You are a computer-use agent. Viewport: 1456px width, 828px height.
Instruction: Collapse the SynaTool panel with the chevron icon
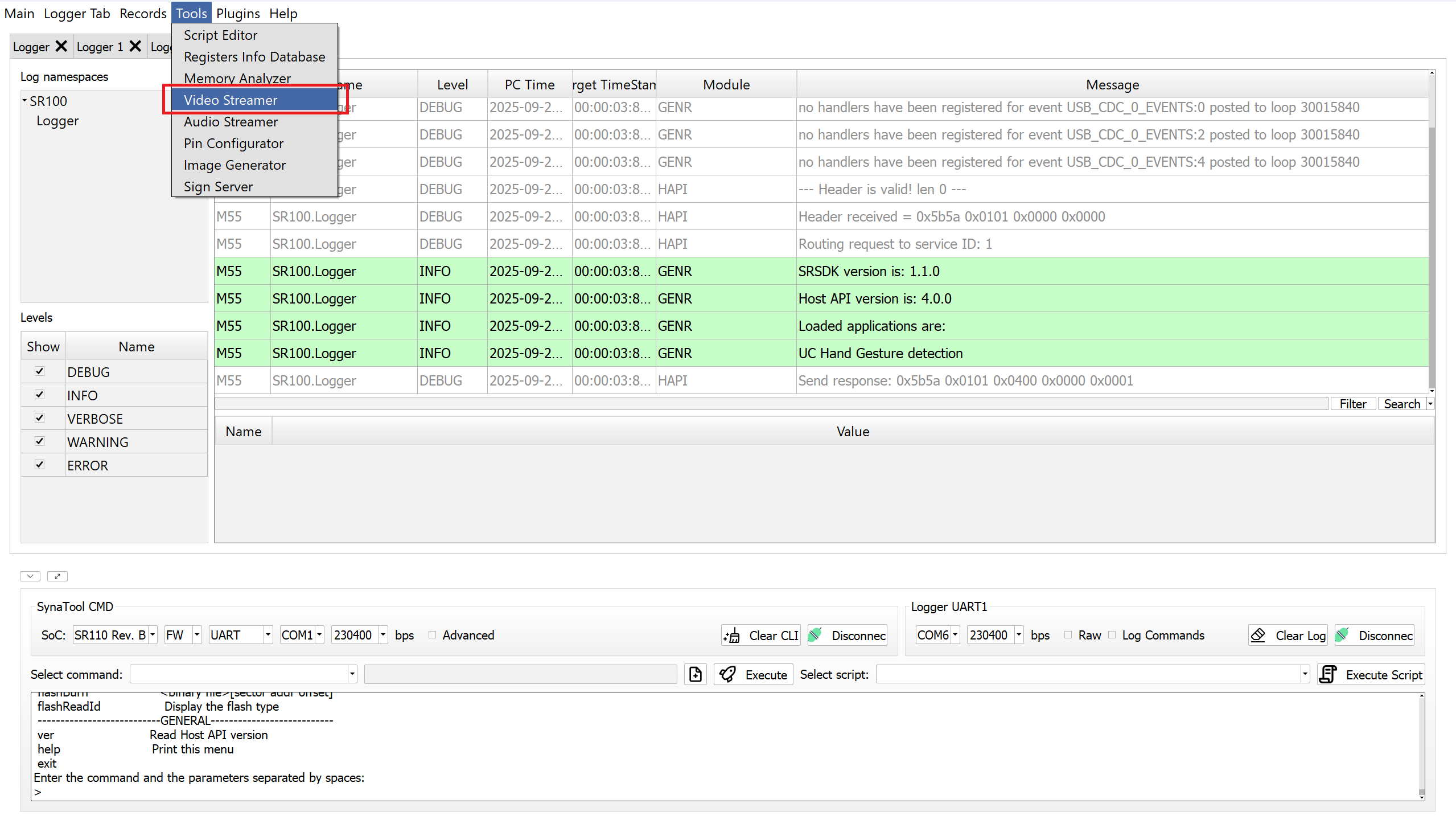(x=30, y=576)
